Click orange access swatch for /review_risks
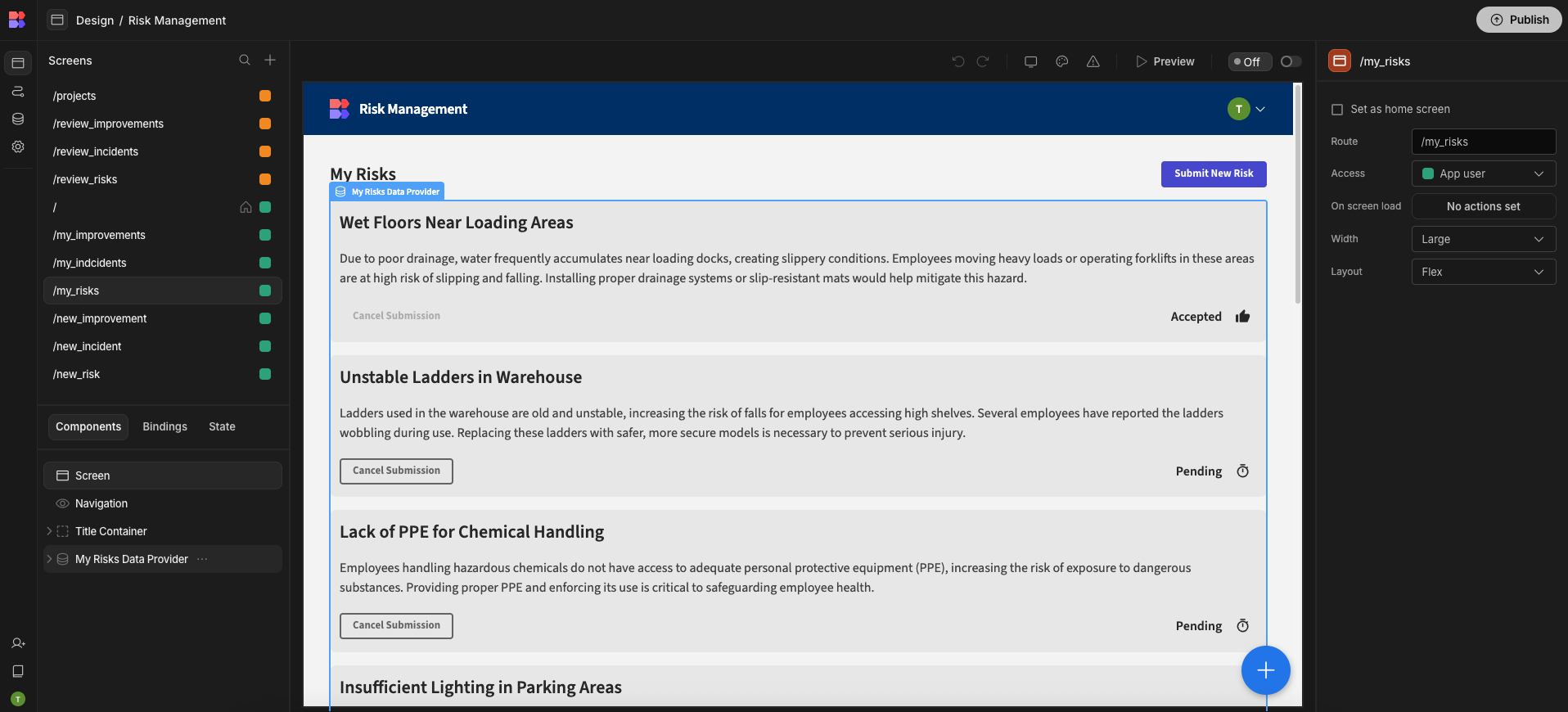1568x712 pixels. point(265,179)
